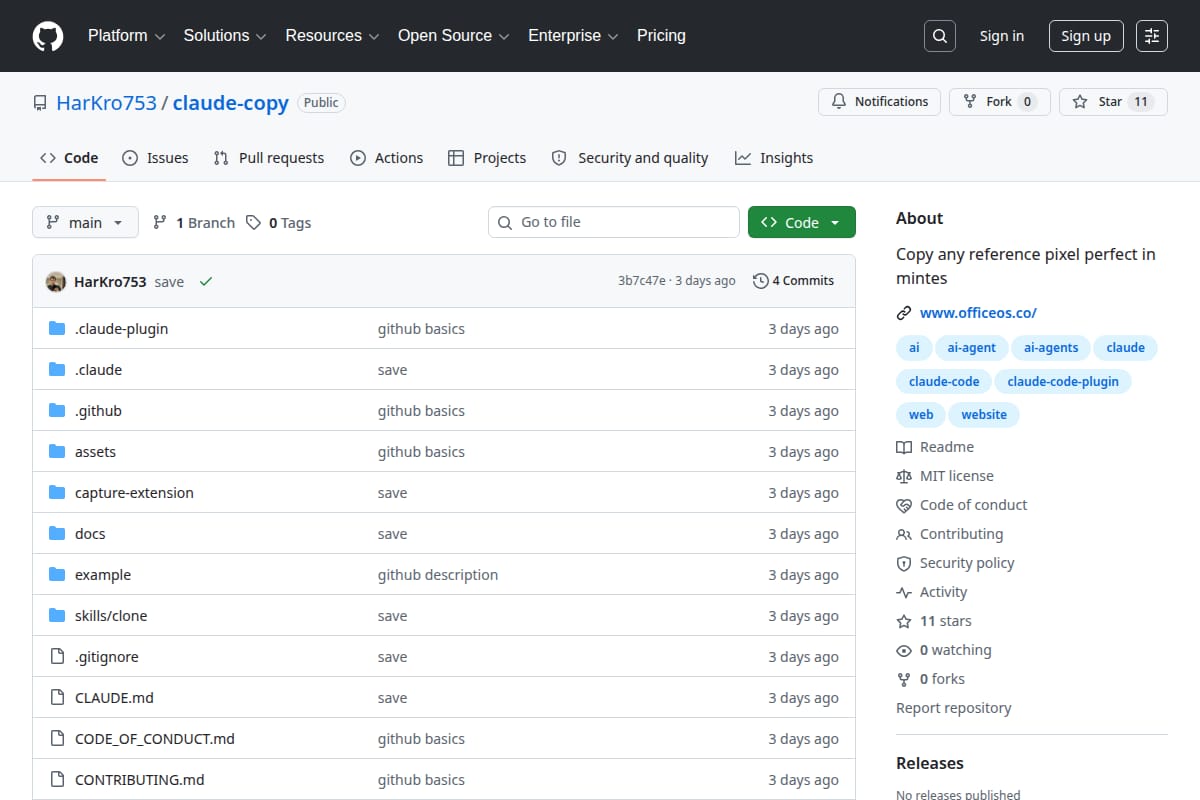Click the assets folder icon
The width and height of the screenshot is (1200, 800).
click(x=57, y=452)
